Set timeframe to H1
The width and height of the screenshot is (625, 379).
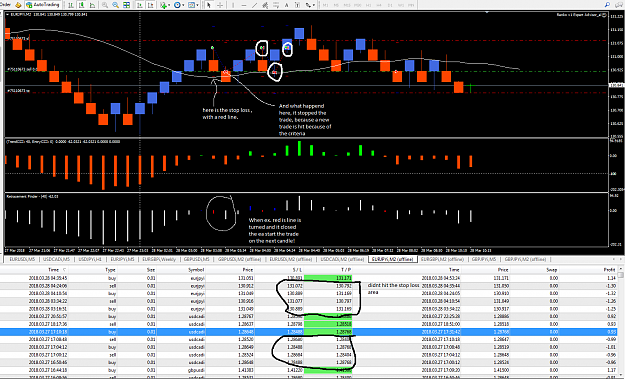click(369, 5)
